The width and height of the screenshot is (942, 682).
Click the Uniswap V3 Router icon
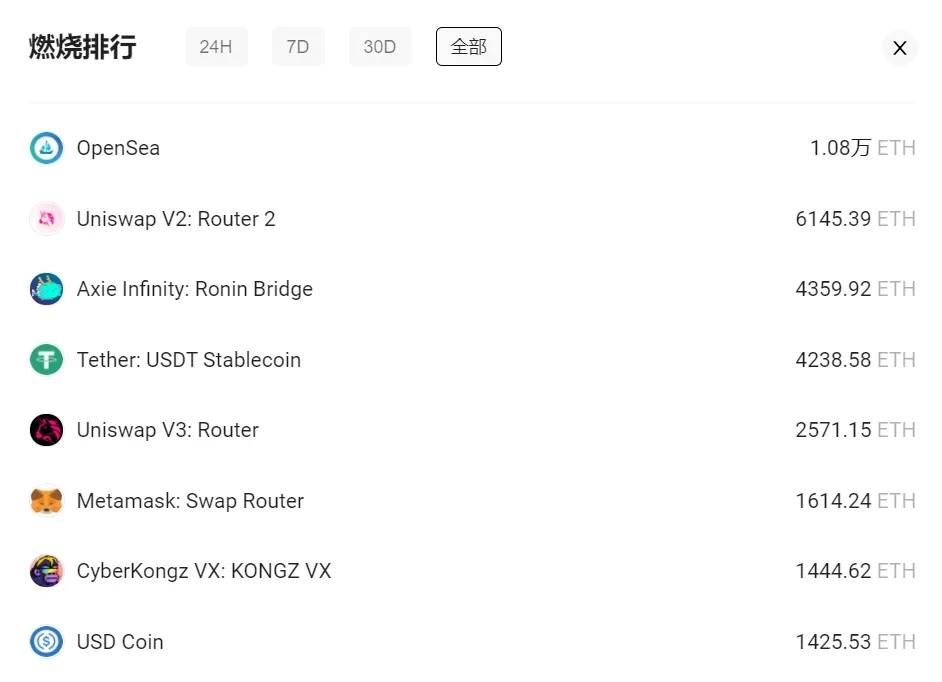(x=46, y=430)
